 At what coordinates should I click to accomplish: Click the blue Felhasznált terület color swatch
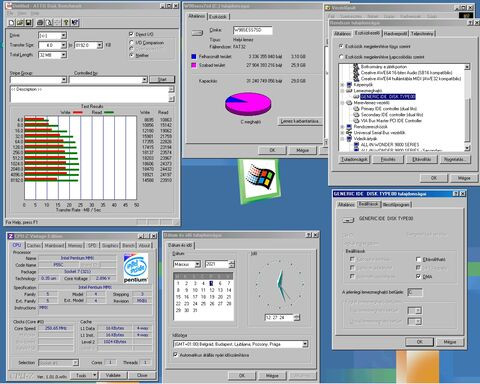(194, 57)
